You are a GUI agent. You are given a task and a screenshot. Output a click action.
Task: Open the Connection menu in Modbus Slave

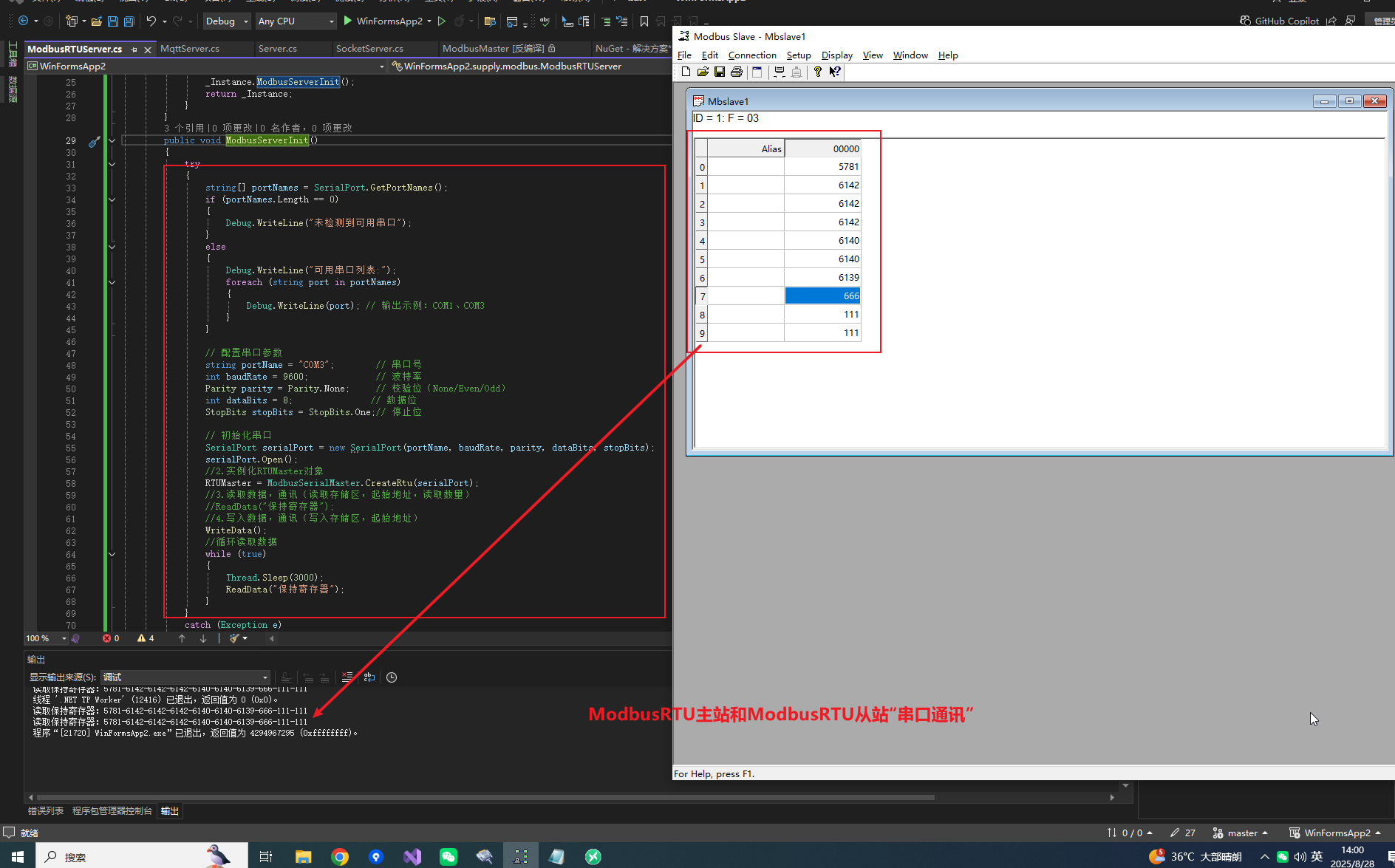tap(752, 55)
